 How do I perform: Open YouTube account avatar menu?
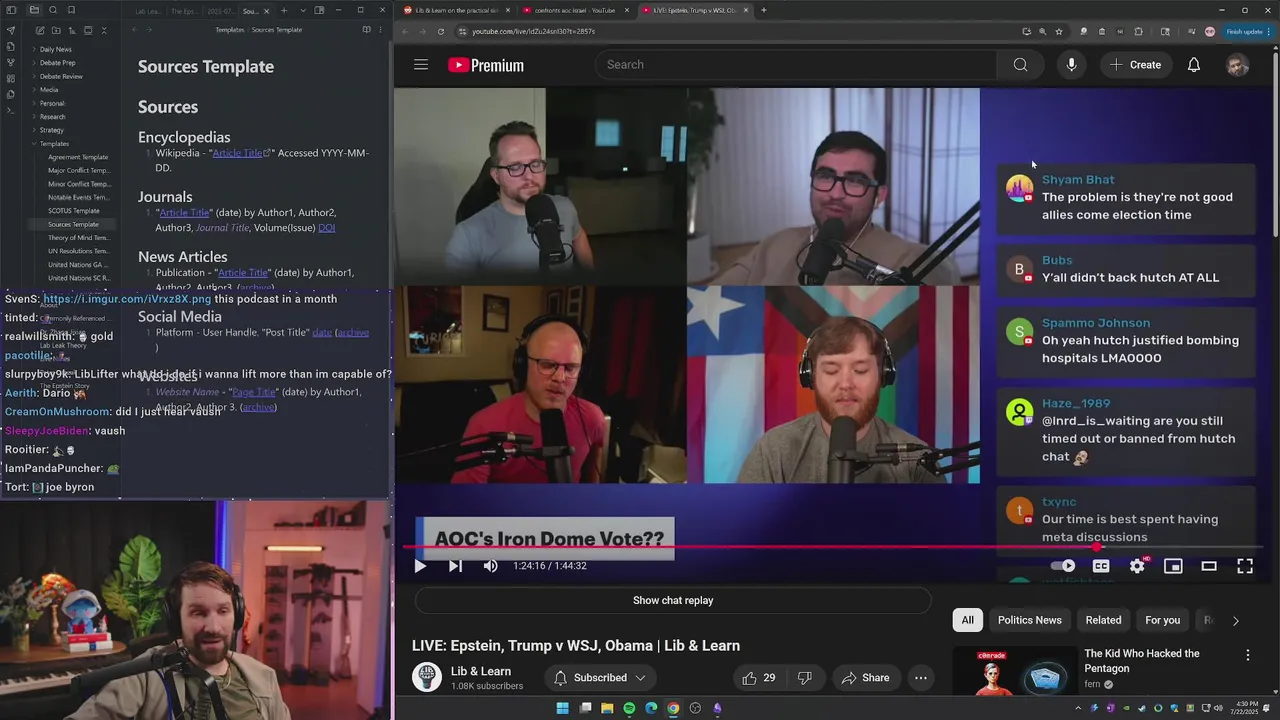point(1238,65)
